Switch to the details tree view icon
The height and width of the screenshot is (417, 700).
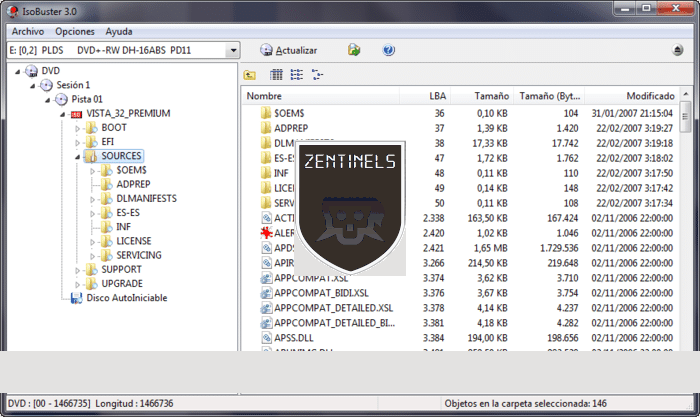[317, 75]
